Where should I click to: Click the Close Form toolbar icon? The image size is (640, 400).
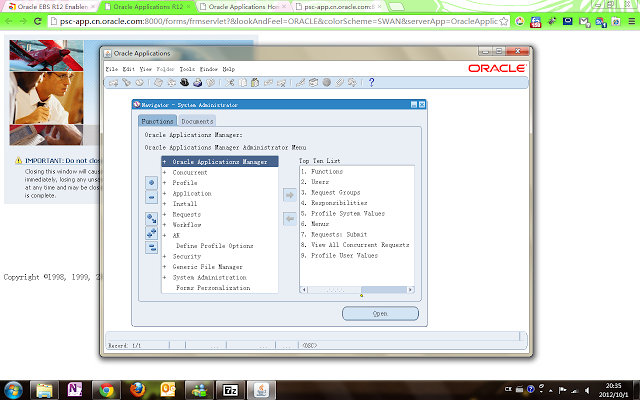click(x=211, y=82)
